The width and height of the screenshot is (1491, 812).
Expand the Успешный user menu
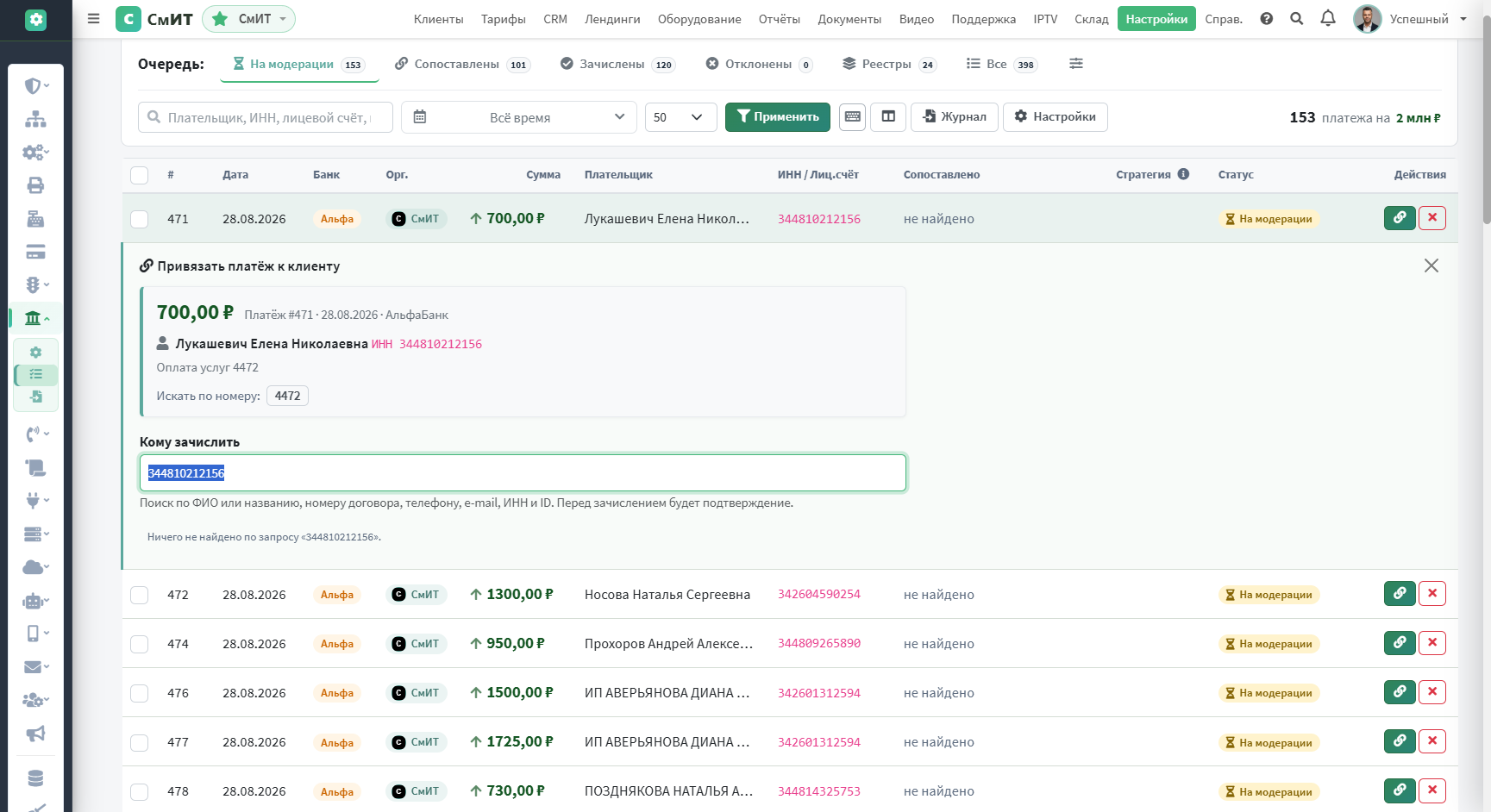pos(1410,18)
